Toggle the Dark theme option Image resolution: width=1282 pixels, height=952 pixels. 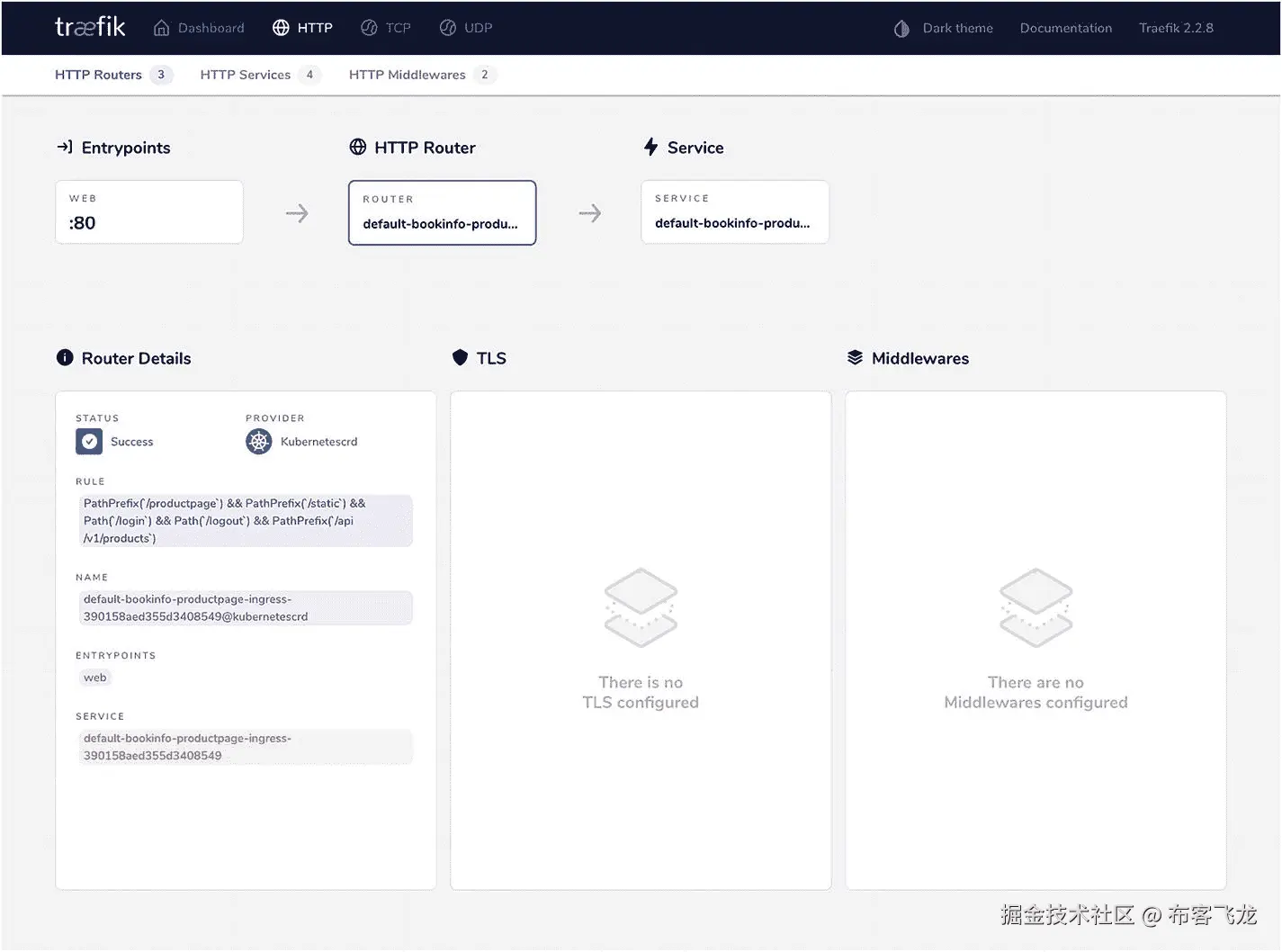[x=944, y=28]
